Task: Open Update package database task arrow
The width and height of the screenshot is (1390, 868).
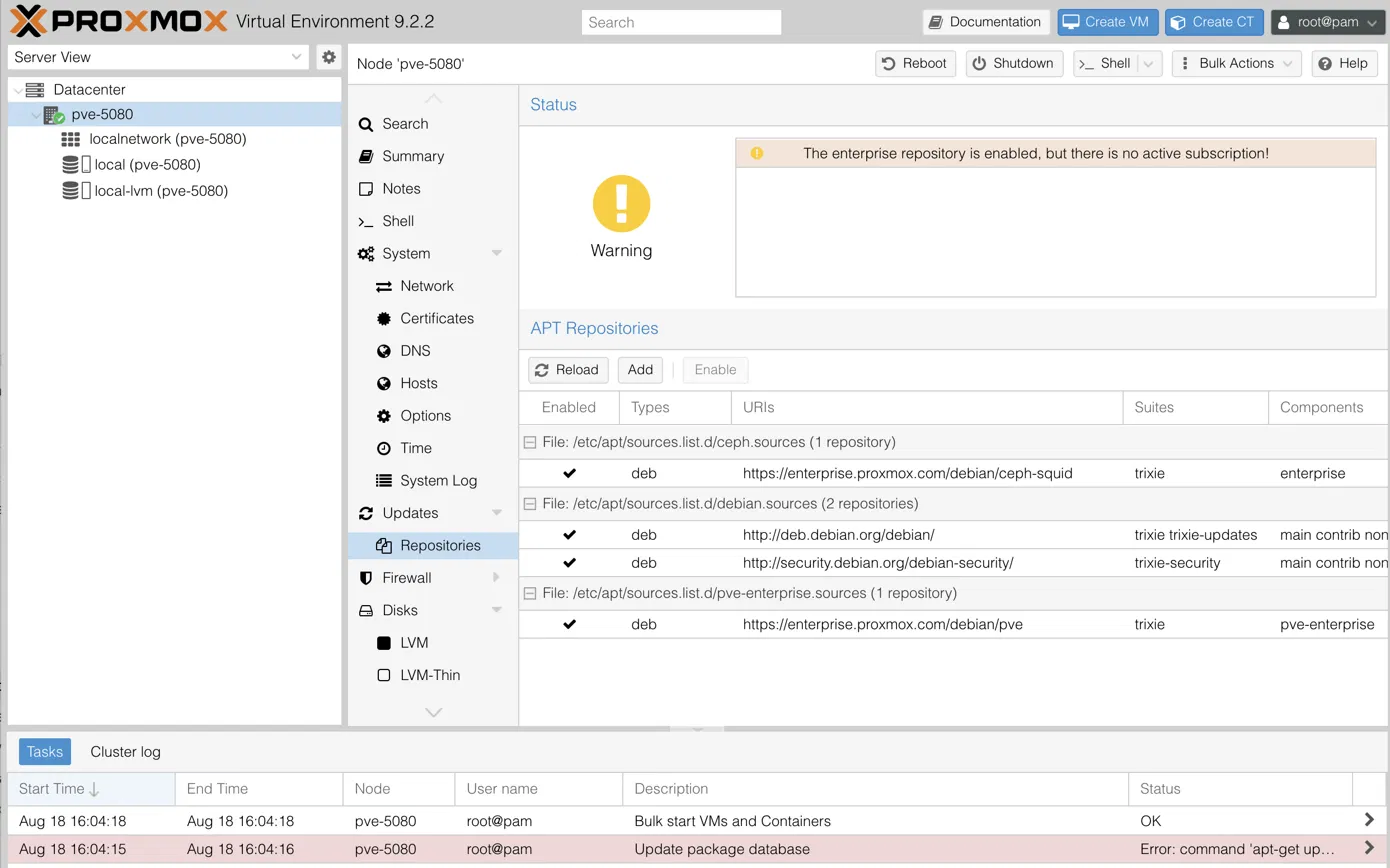Action: point(1369,849)
